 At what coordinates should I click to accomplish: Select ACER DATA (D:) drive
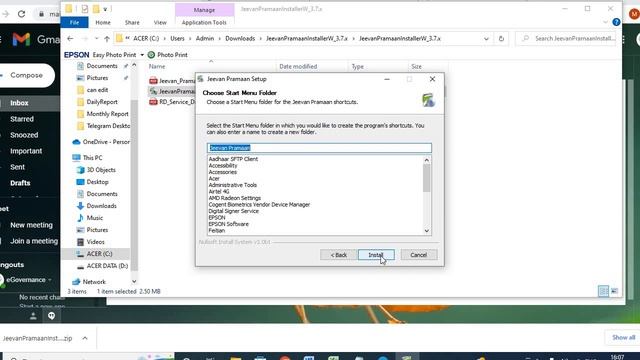(102, 266)
